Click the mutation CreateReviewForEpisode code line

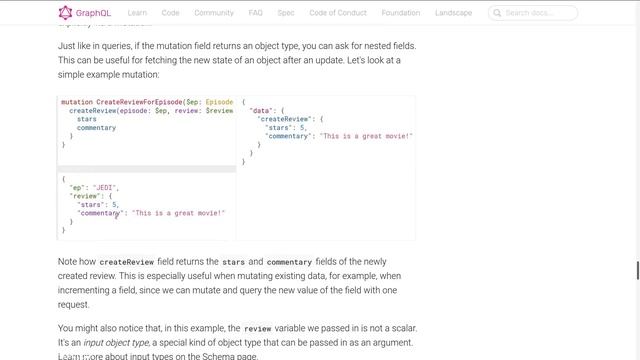(x=147, y=102)
